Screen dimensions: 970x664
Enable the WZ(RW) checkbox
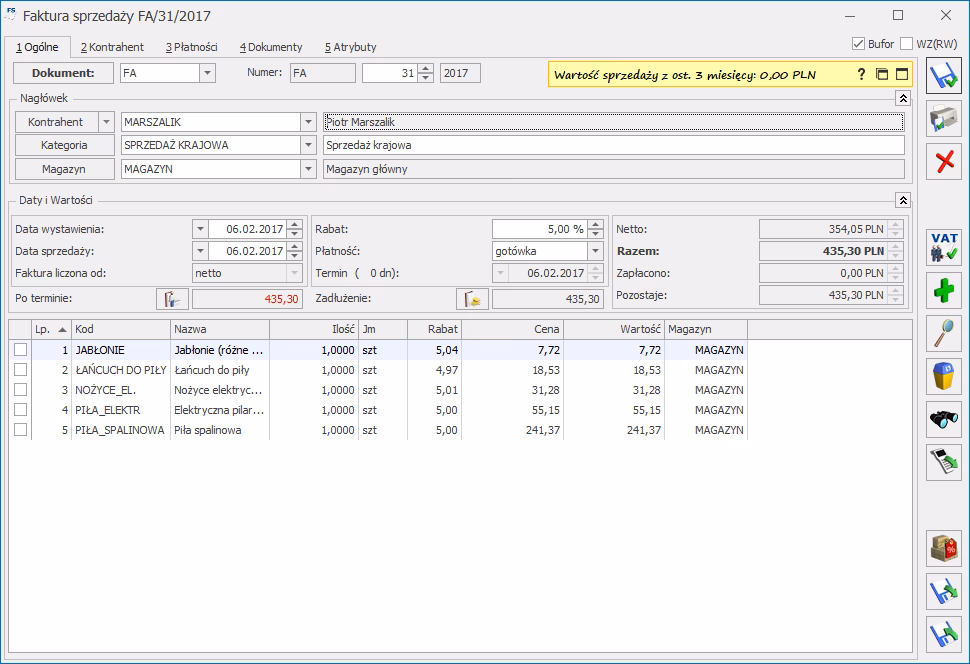(x=906, y=44)
